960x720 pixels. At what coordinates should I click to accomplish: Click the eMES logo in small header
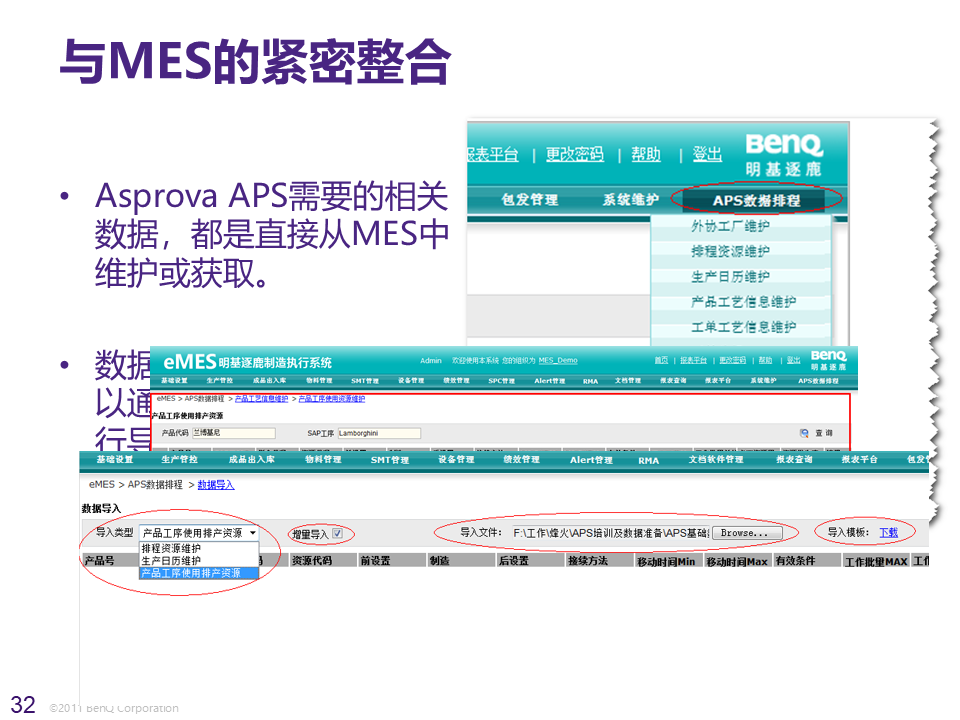click(x=190, y=362)
